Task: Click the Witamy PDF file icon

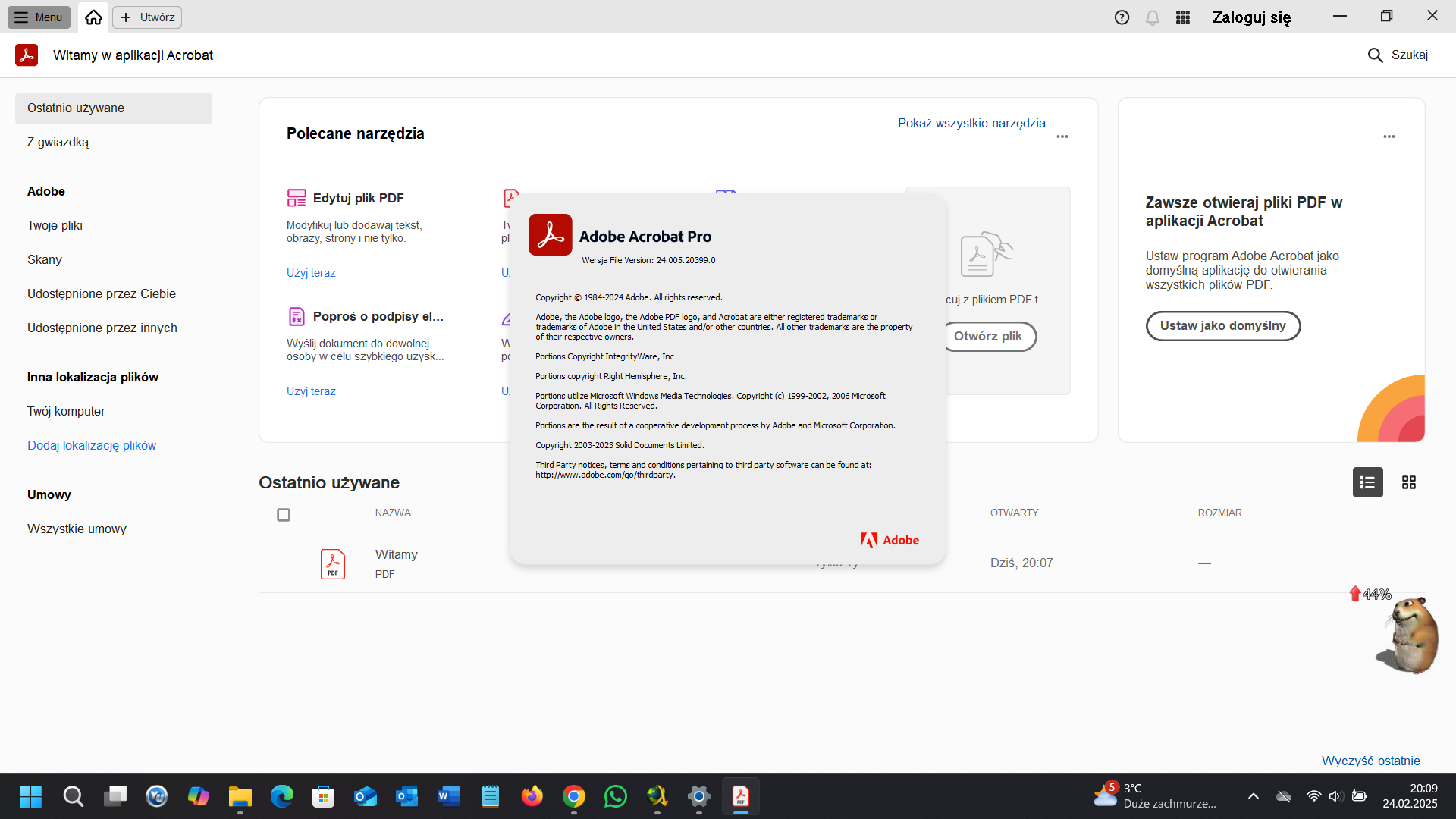Action: click(333, 564)
